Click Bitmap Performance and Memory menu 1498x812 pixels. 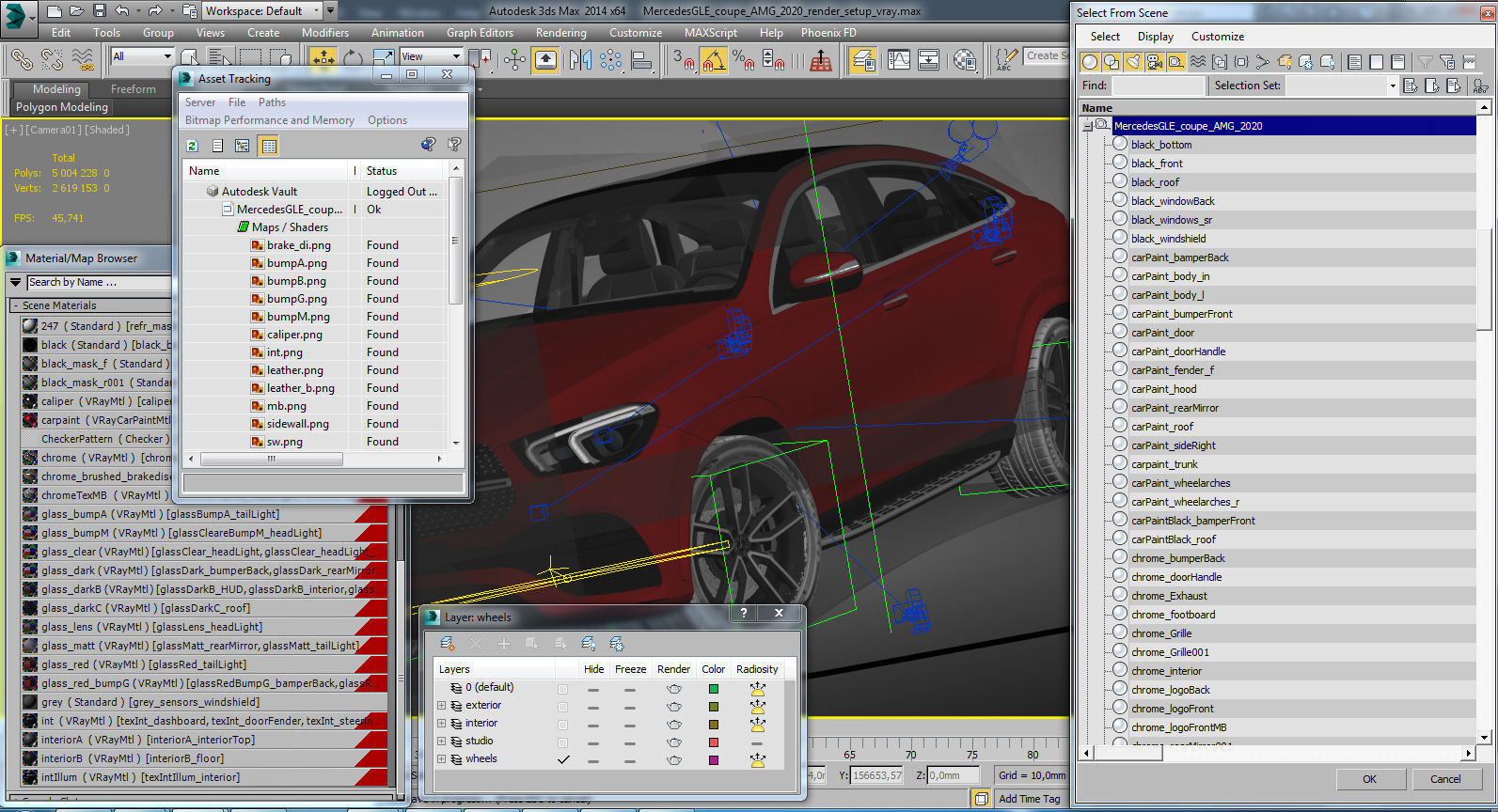(x=270, y=120)
